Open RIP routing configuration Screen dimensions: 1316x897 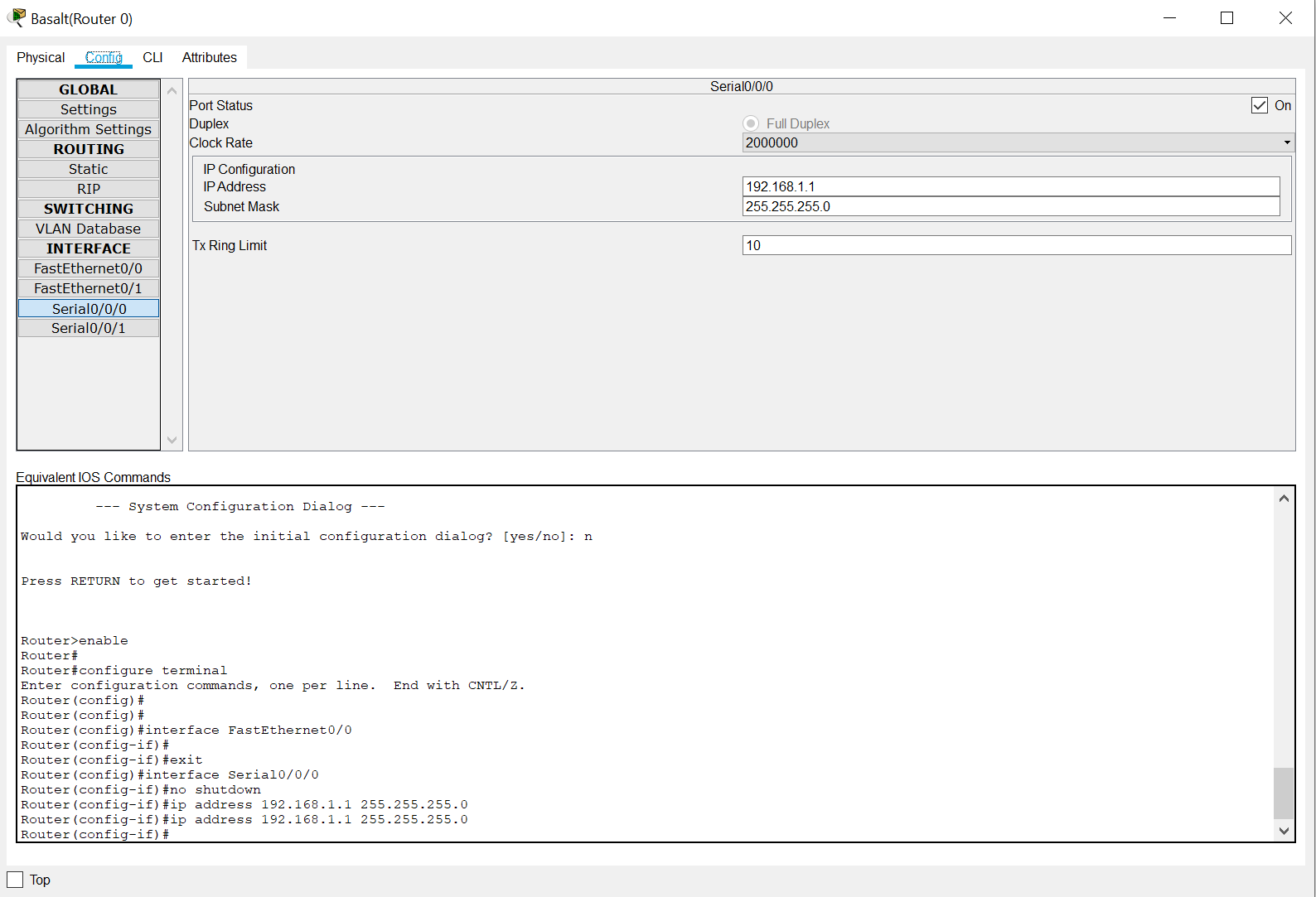[x=88, y=189]
